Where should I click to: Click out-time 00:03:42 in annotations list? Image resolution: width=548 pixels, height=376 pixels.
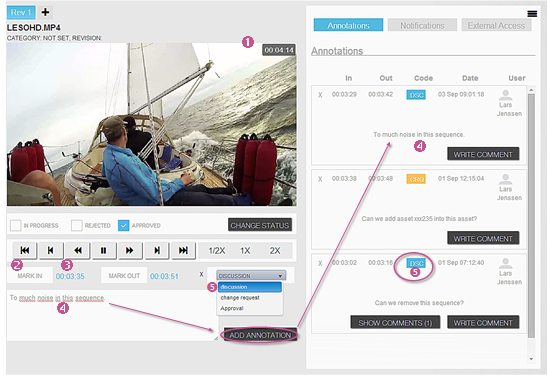(381, 94)
